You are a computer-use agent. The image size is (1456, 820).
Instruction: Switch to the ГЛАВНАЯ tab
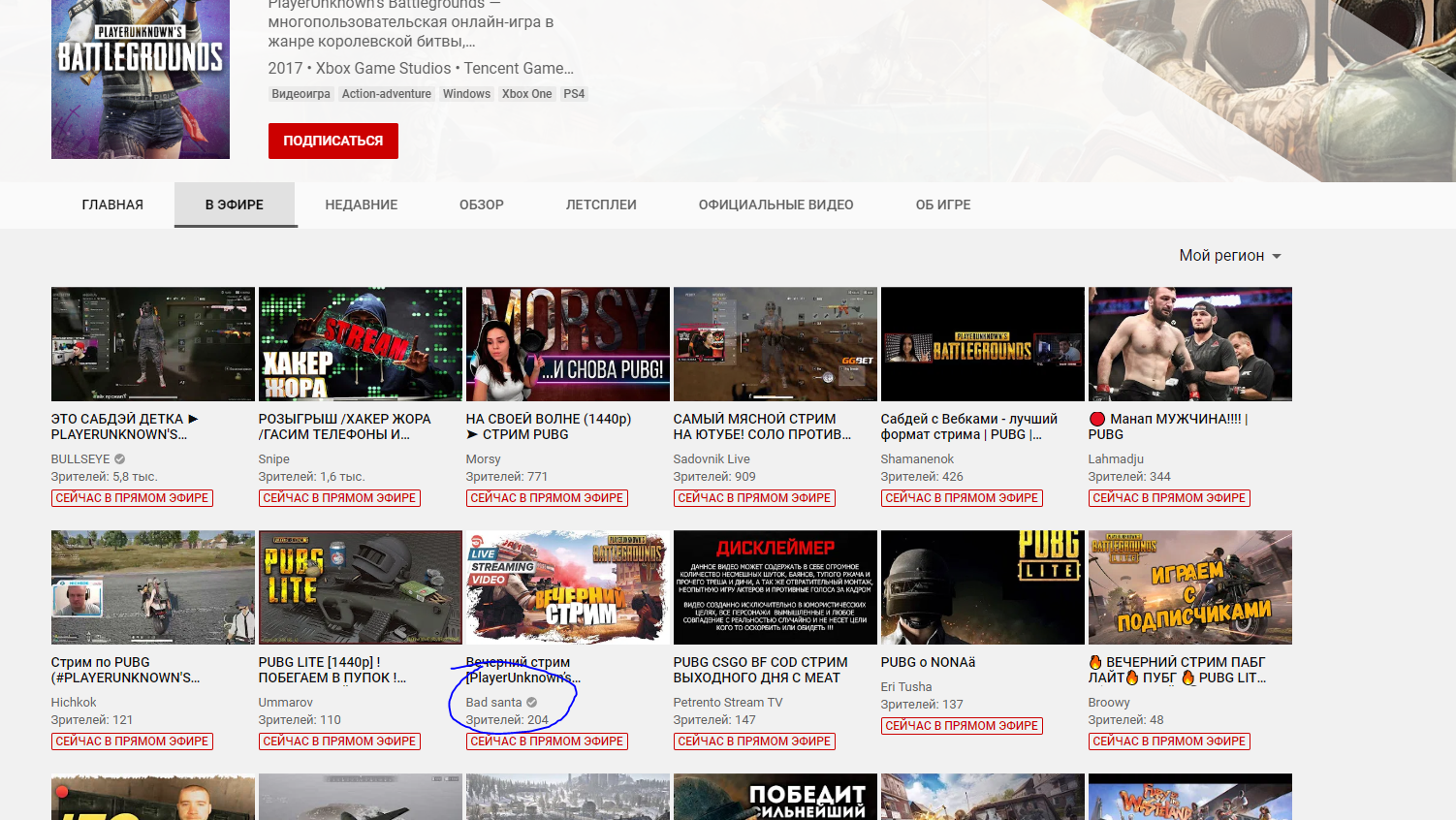(x=112, y=205)
